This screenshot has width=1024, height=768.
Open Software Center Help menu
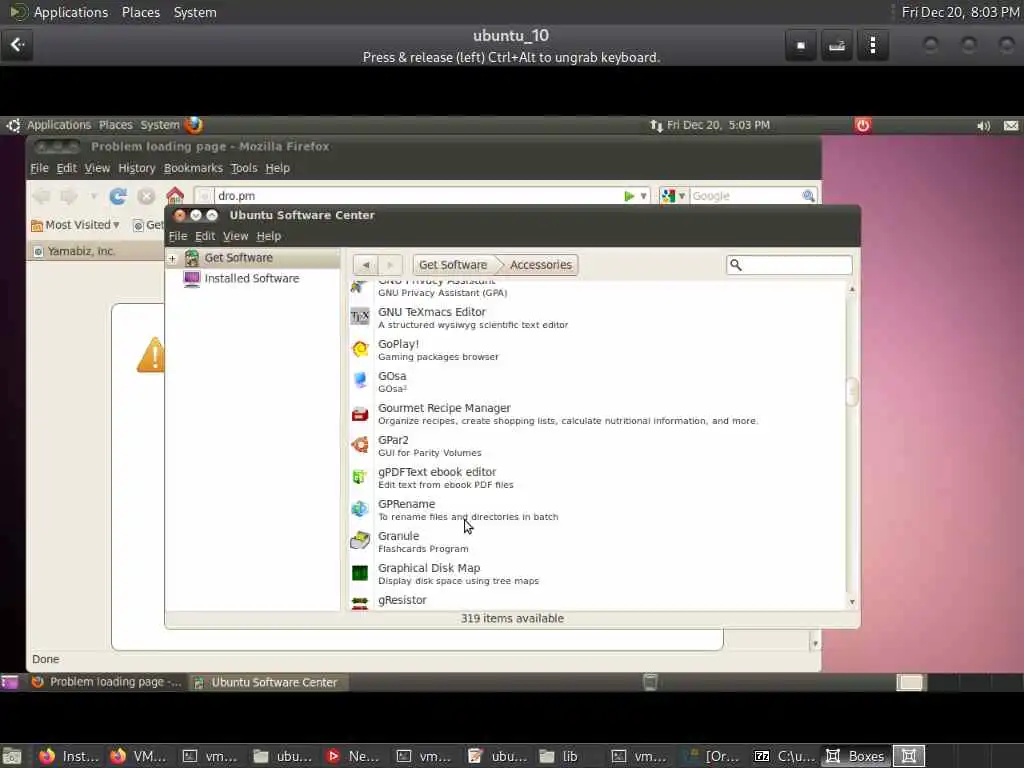268,236
